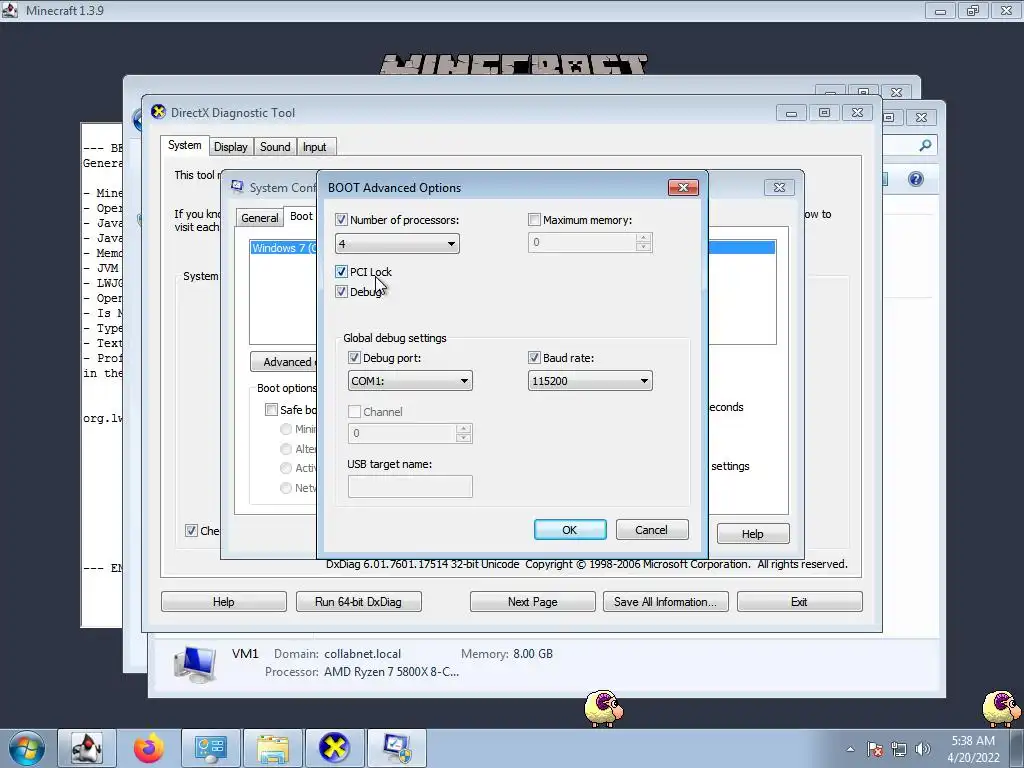Switch to System Configuration taskbar icon
This screenshot has width=1024, height=768.
(x=396, y=748)
